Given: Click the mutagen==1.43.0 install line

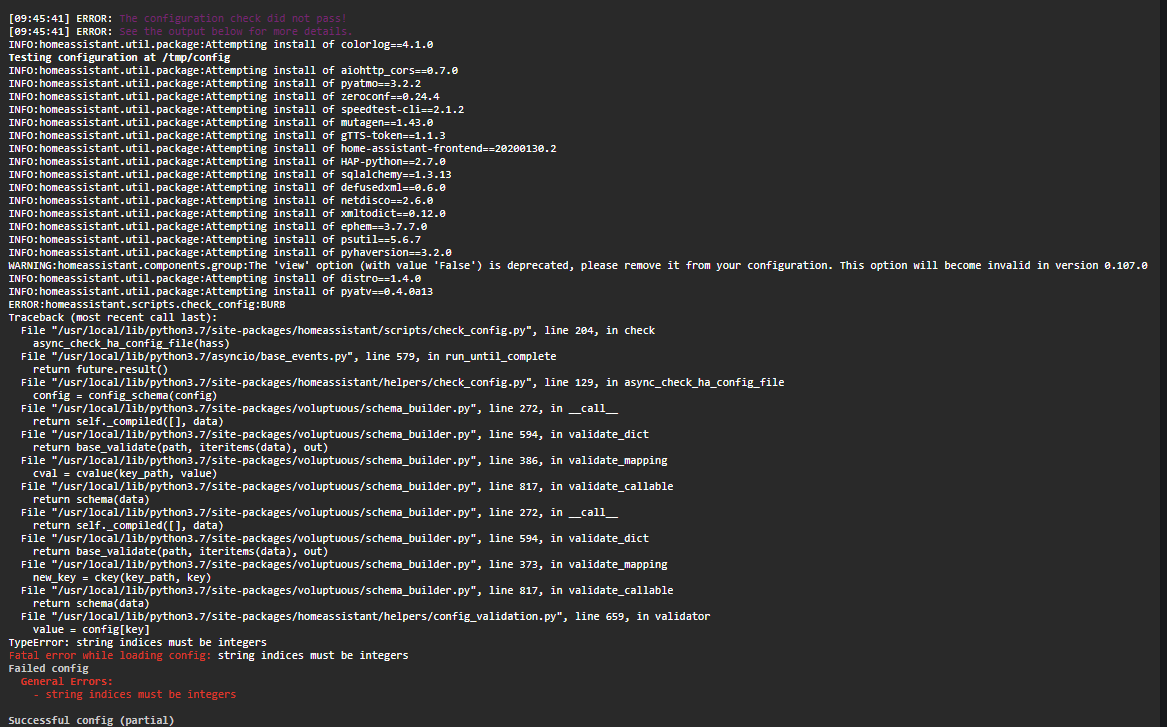Looking at the screenshot, I should pyautogui.click(x=221, y=122).
